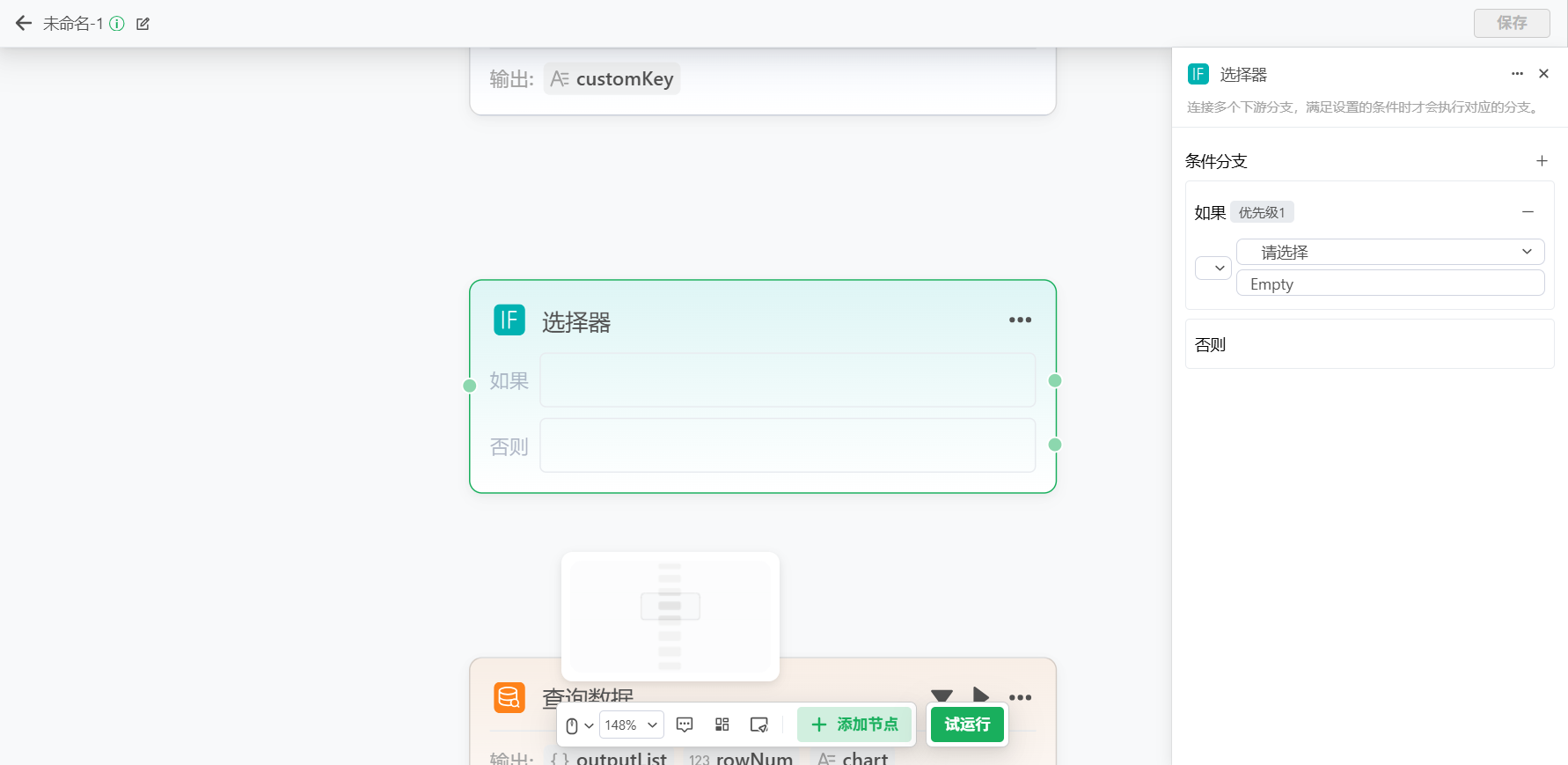1568x765 pixels.
Task: Click the minimap thumbnail preview
Action: (x=670, y=616)
